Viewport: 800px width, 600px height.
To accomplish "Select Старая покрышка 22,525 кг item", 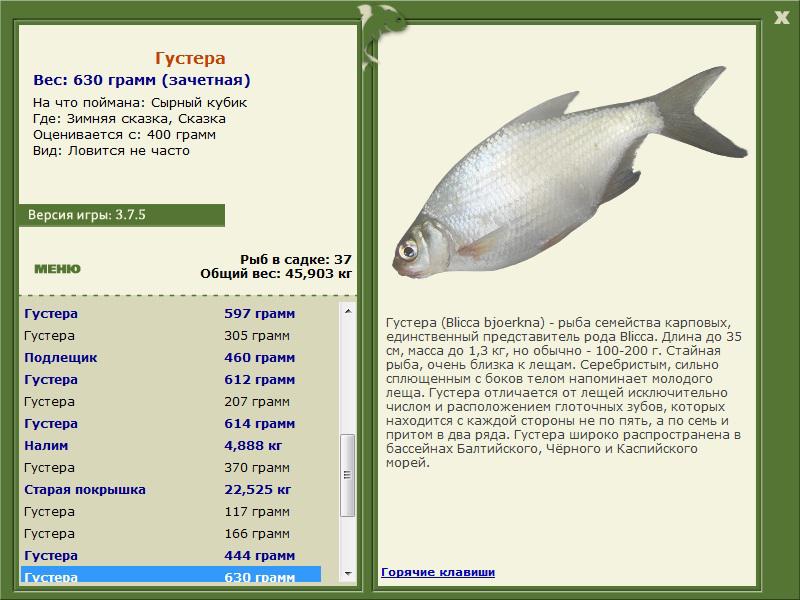I will 171,489.
